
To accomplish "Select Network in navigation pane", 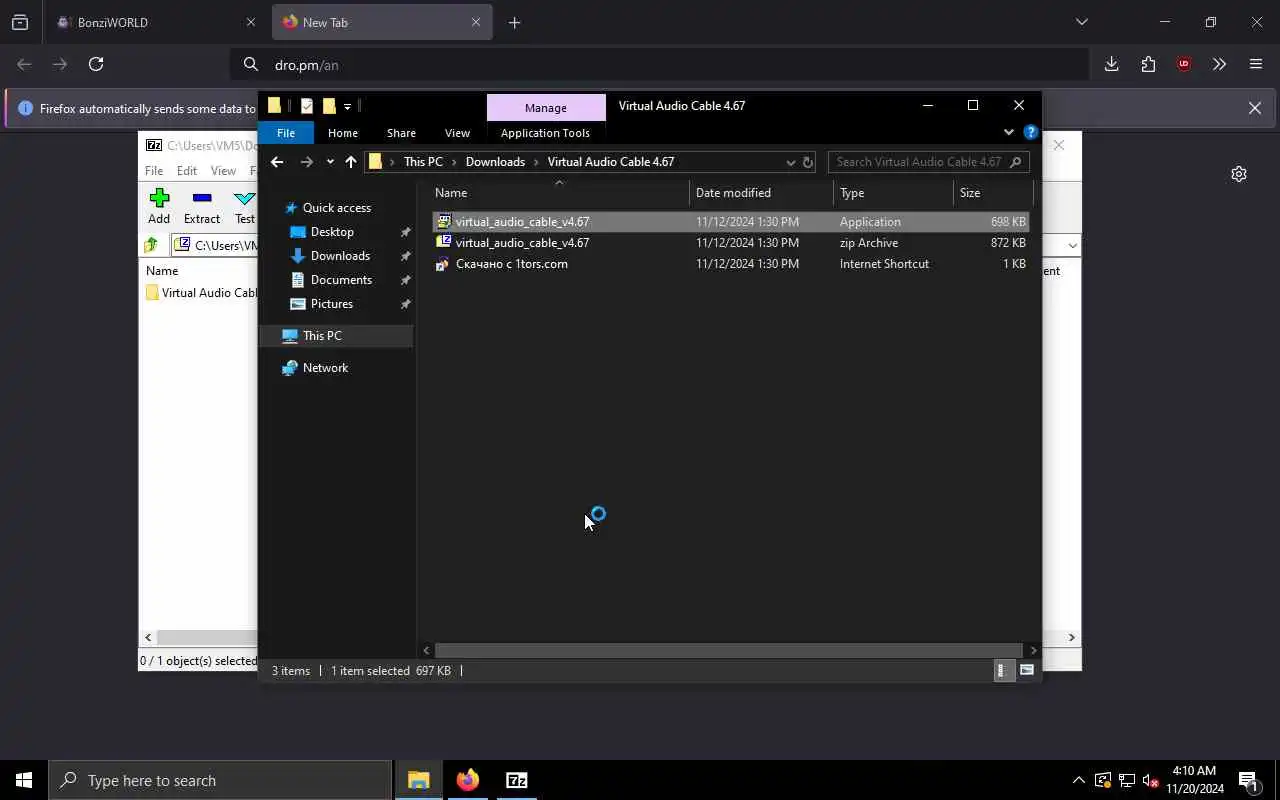I will coord(325,368).
